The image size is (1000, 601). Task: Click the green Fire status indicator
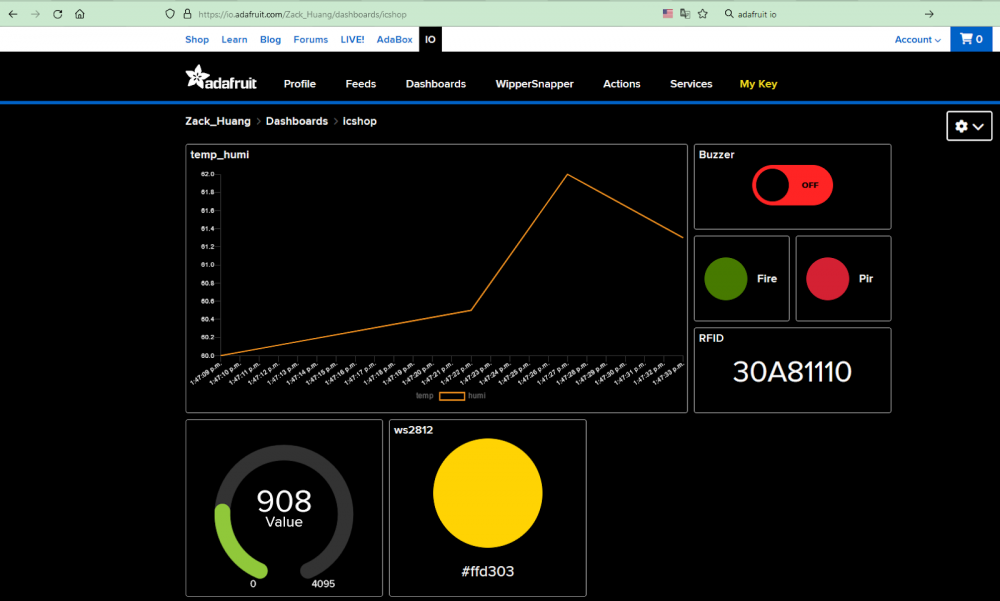click(x=726, y=278)
